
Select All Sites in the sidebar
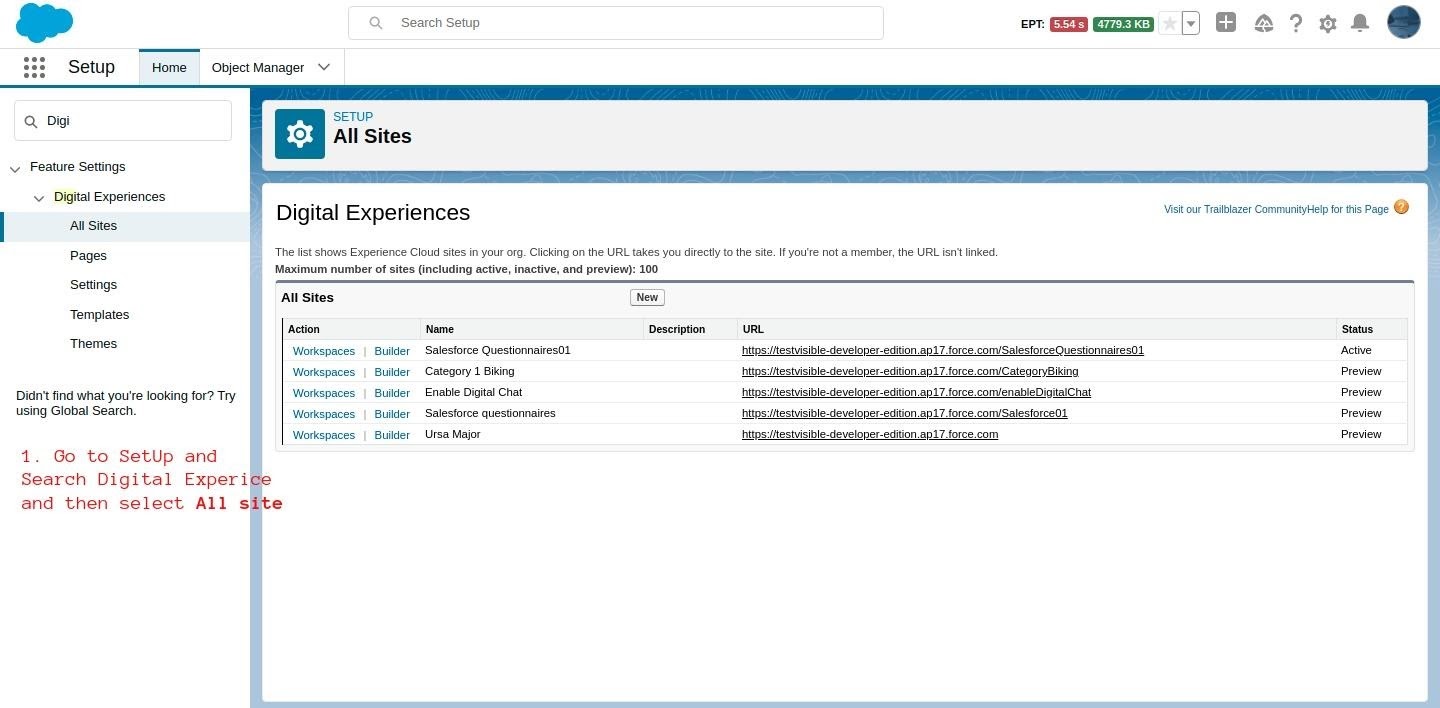93,226
